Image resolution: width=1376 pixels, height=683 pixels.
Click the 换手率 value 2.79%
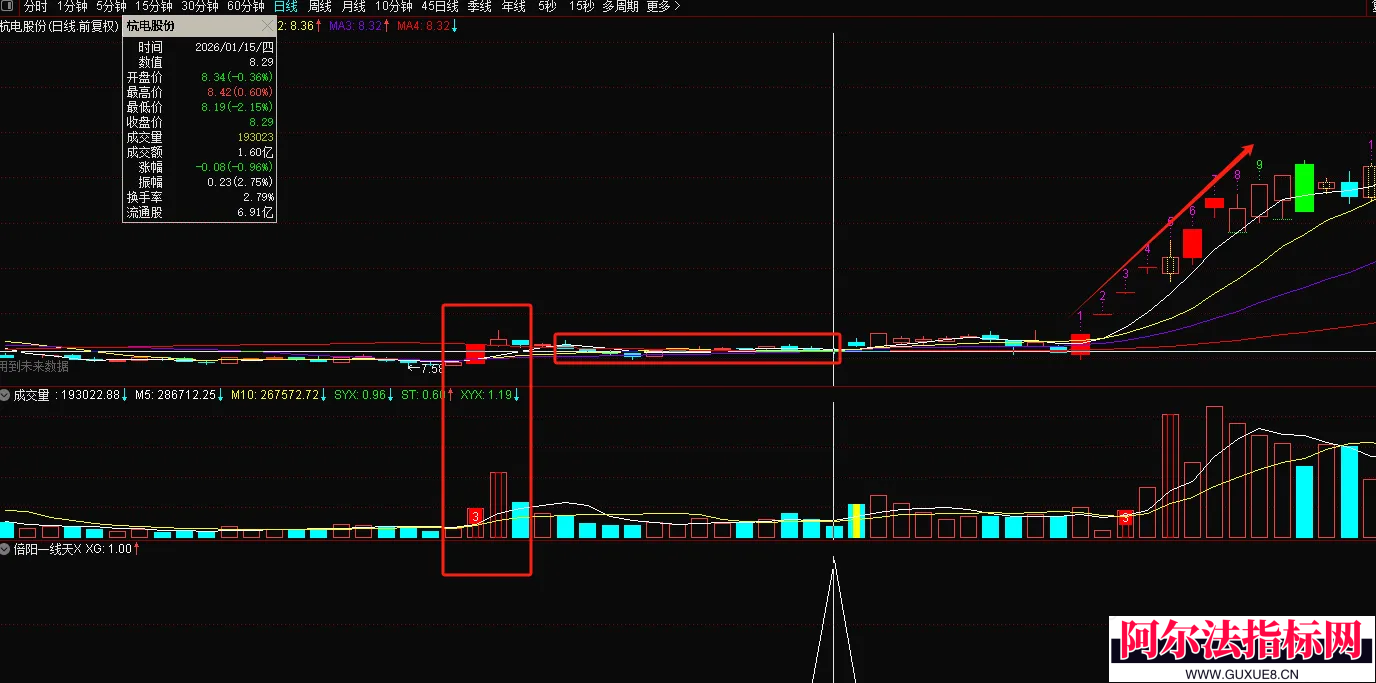(258, 197)
